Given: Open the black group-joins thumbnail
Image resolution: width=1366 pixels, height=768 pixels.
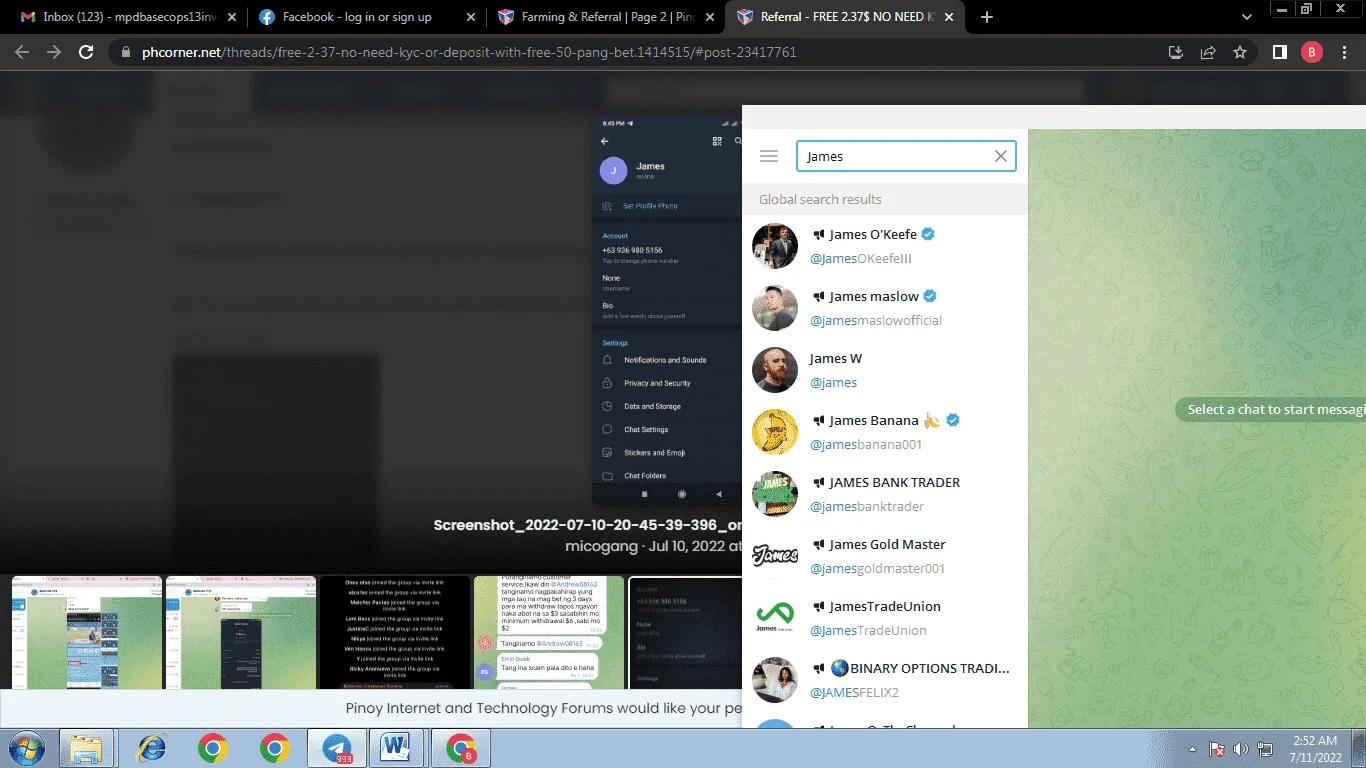Looking at the screenshot, I should 395,632.
